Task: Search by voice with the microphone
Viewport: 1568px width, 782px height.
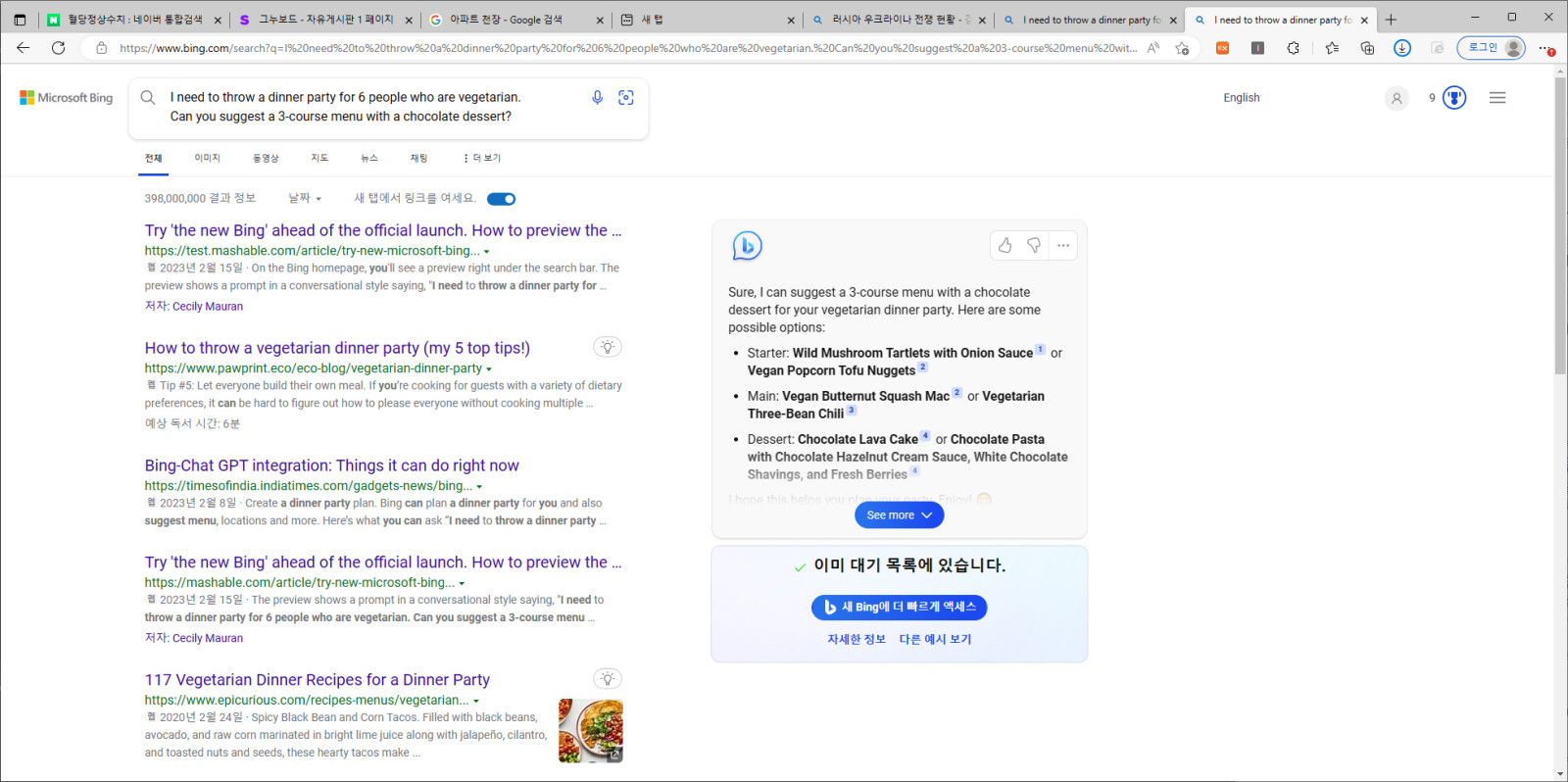Action: [597, 97]
